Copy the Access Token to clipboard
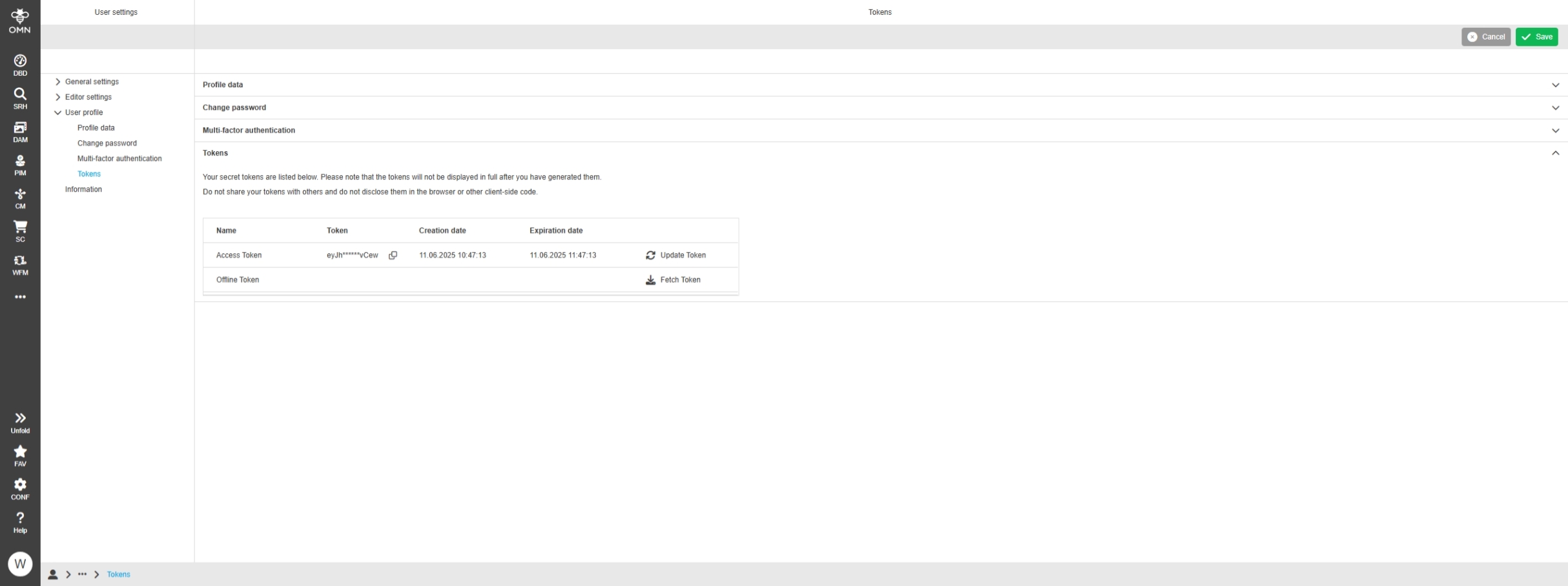 point(393,255)
